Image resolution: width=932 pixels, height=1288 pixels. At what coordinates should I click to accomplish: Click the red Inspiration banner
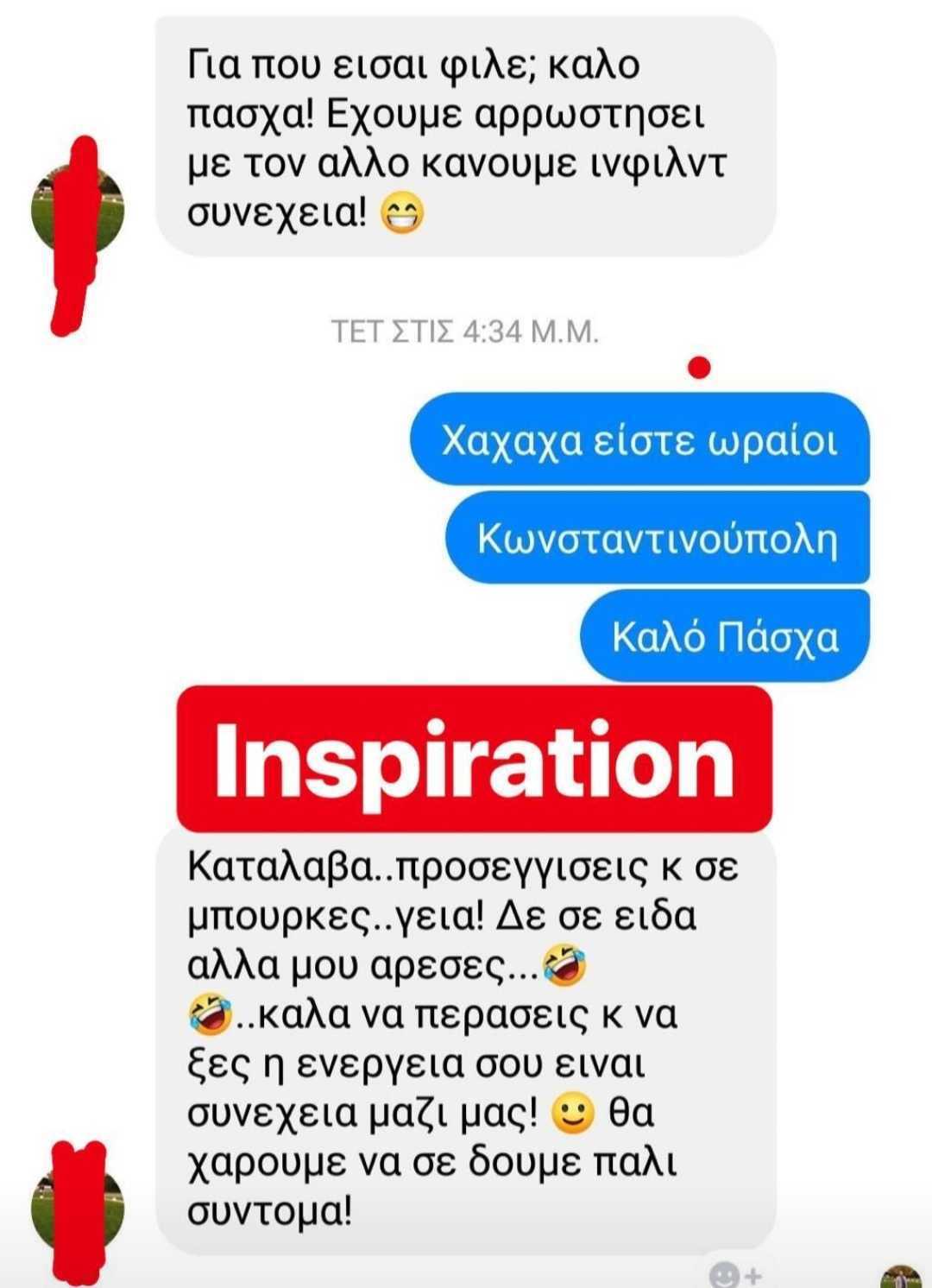[x=474, y=759]
